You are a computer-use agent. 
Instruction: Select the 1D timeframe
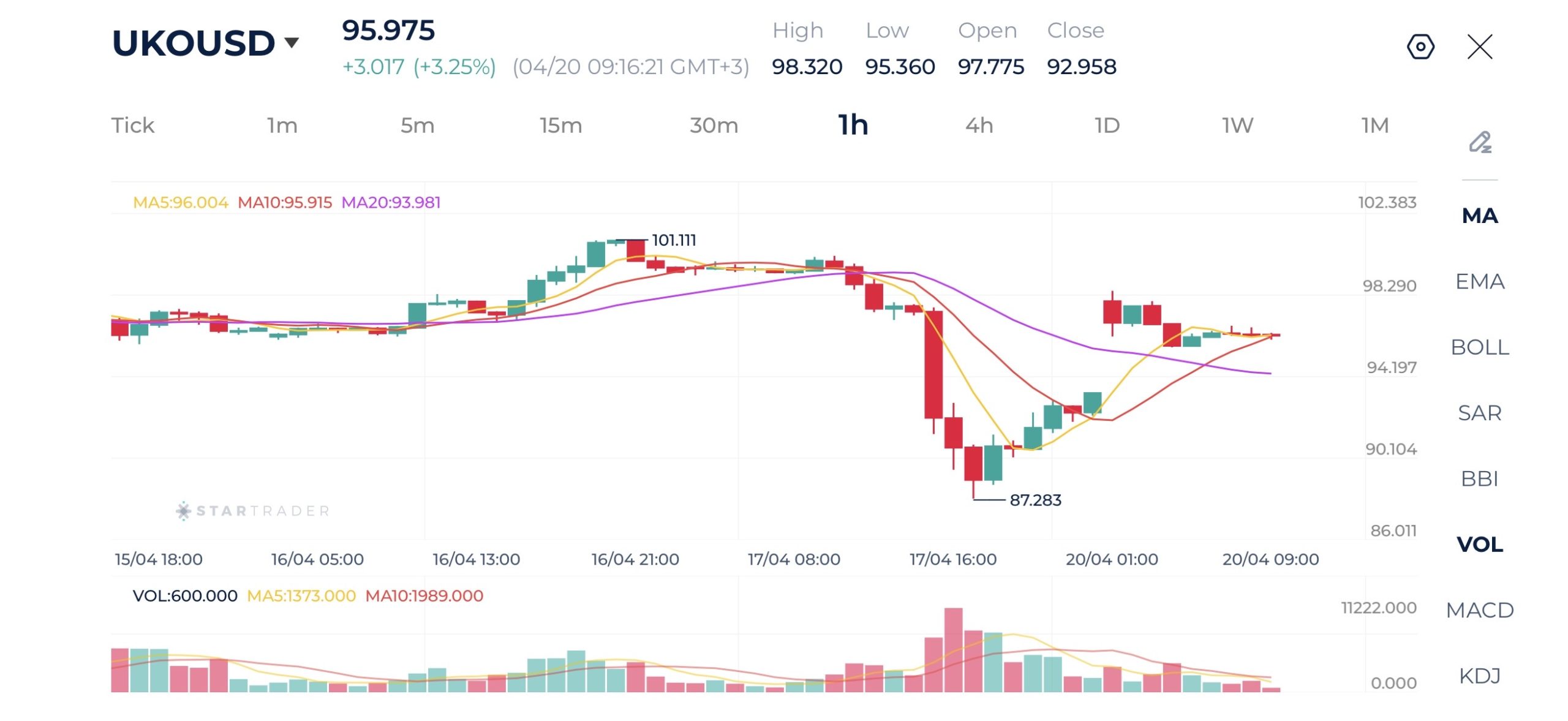1107,126
